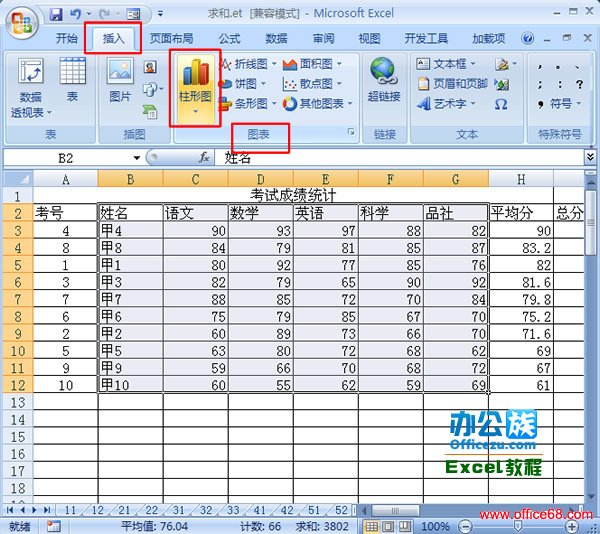Zoom out with the minus button
The height and width of the screenshot is (534, 600).
465,527
